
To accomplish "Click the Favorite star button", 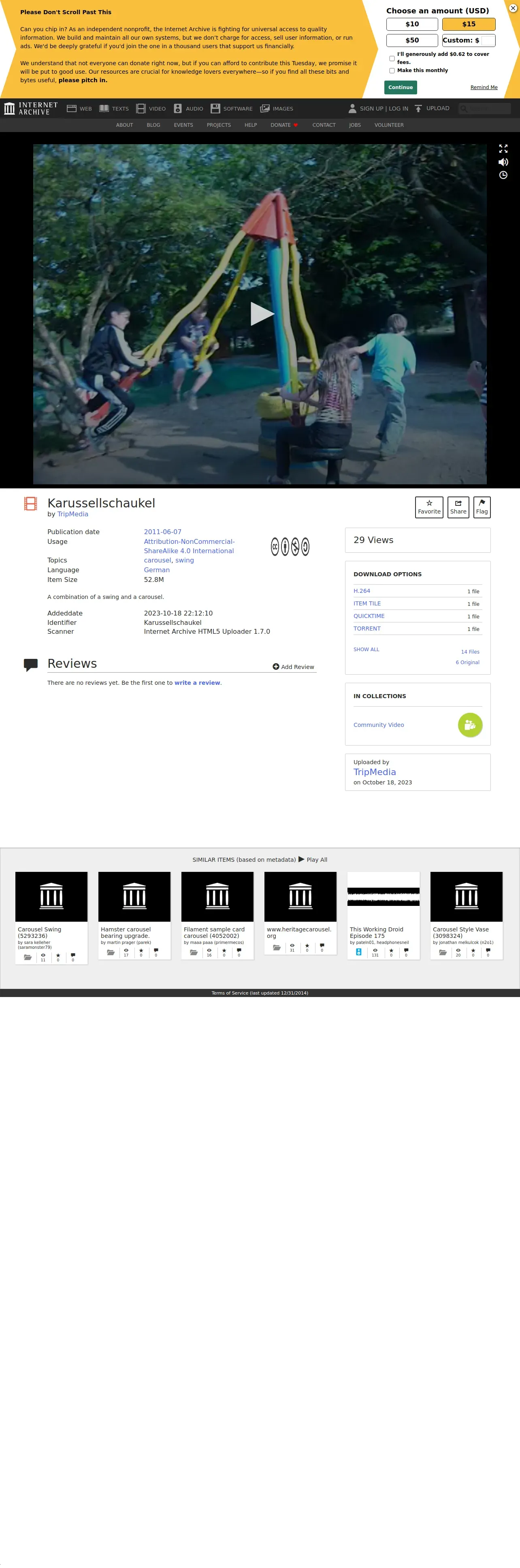I will click(429, 507).
